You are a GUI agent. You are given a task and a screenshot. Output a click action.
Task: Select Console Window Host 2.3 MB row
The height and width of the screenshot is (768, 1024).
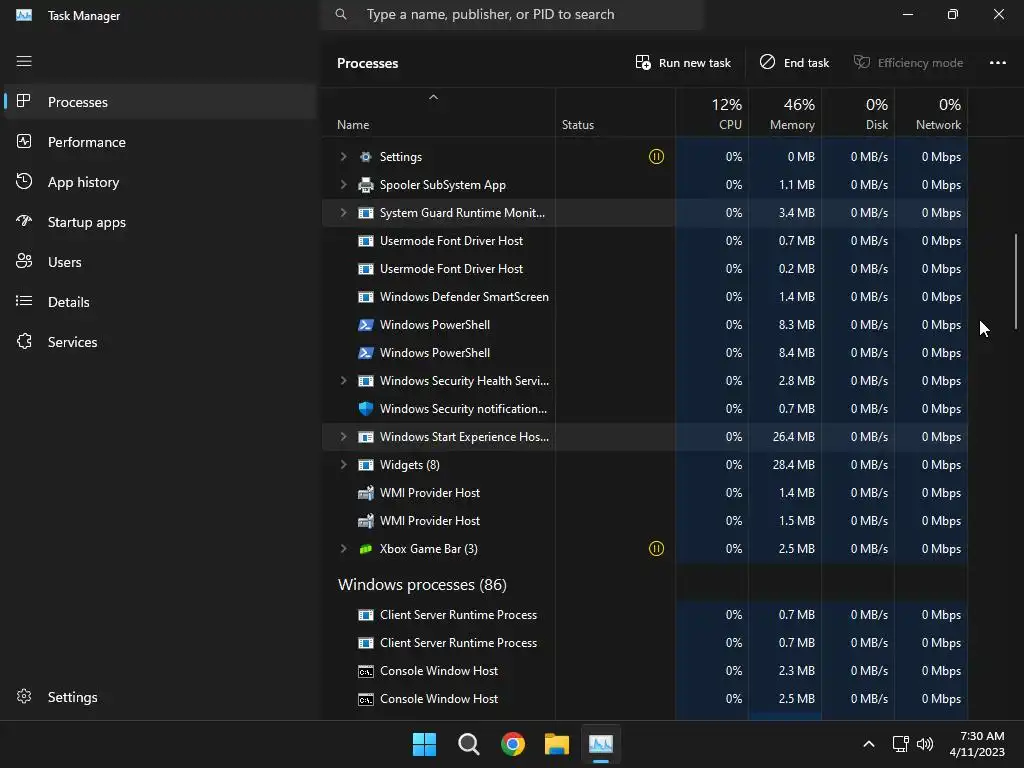645,671
